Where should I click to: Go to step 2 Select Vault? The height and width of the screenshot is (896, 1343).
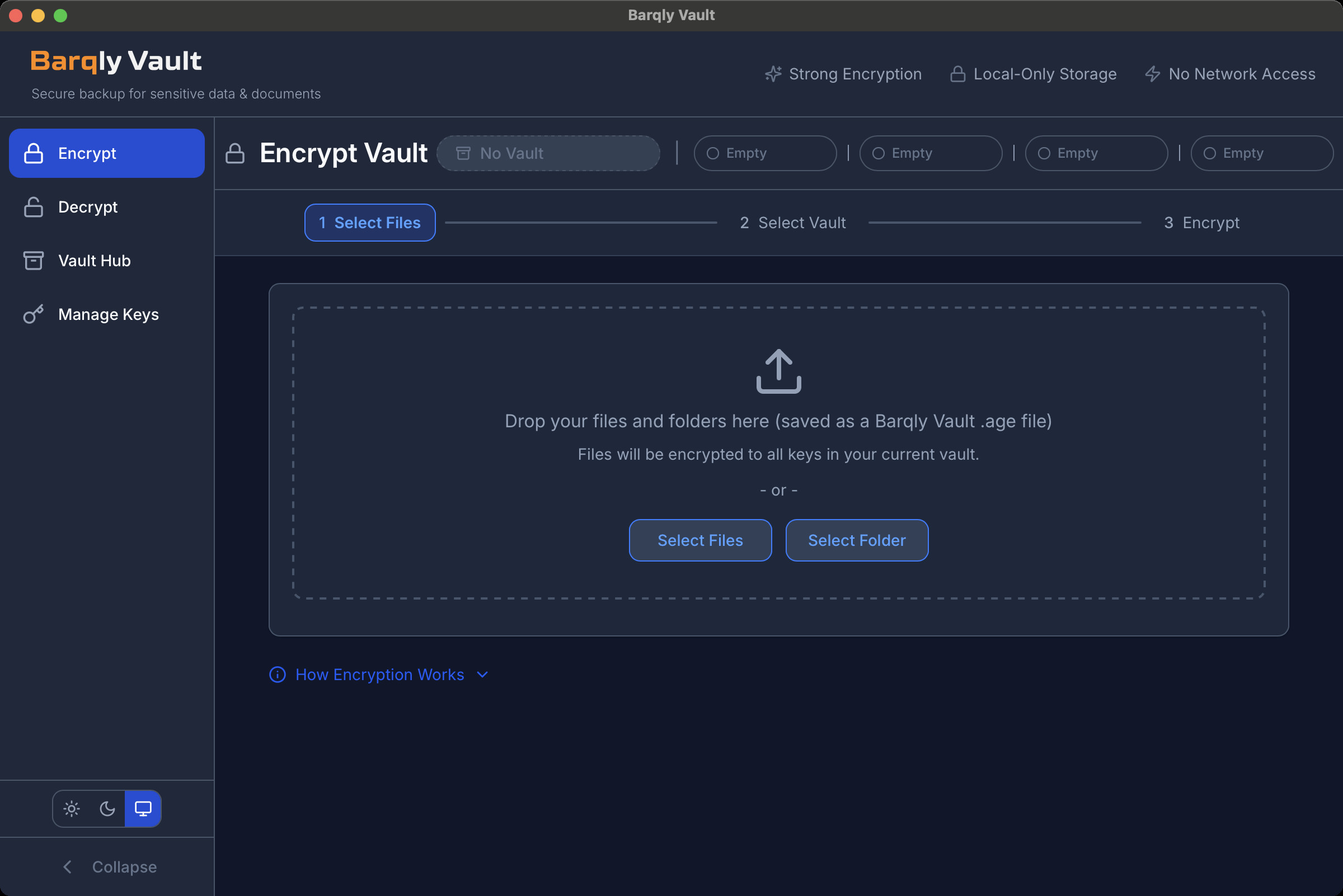pos(792,223)
